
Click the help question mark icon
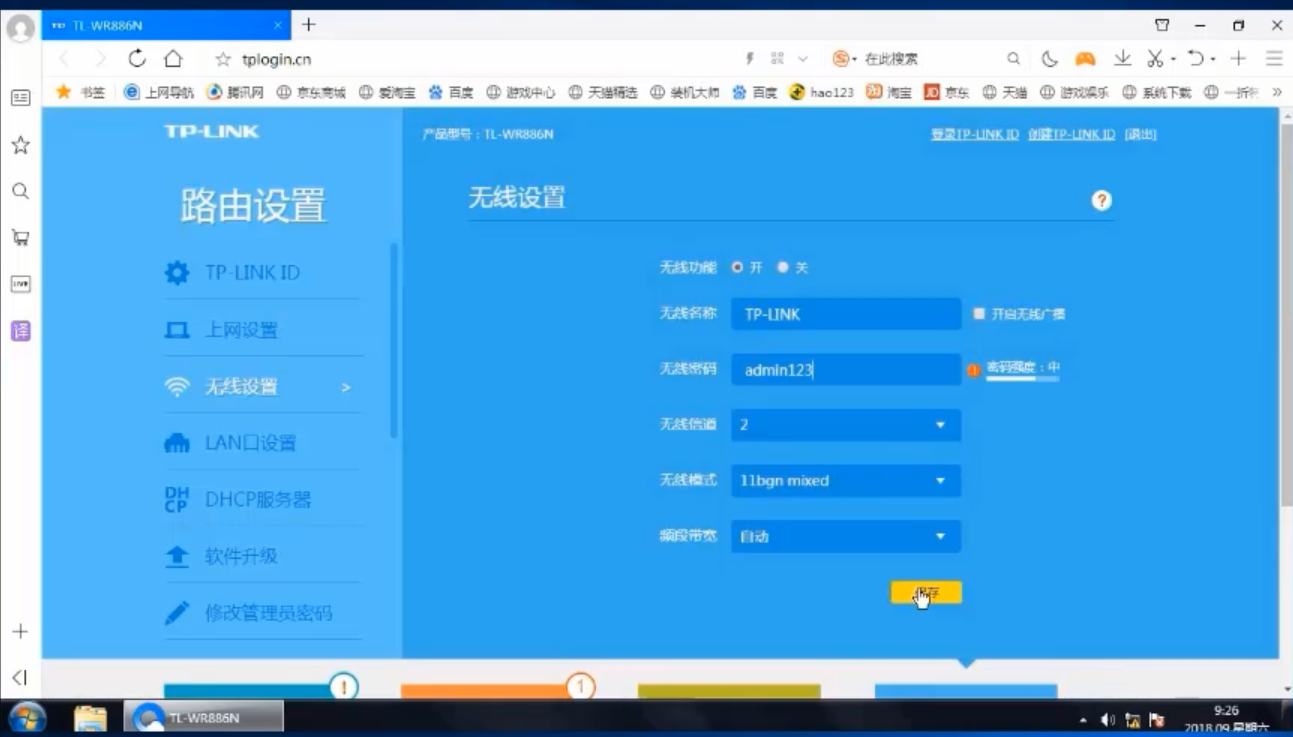click(1101, 200)
